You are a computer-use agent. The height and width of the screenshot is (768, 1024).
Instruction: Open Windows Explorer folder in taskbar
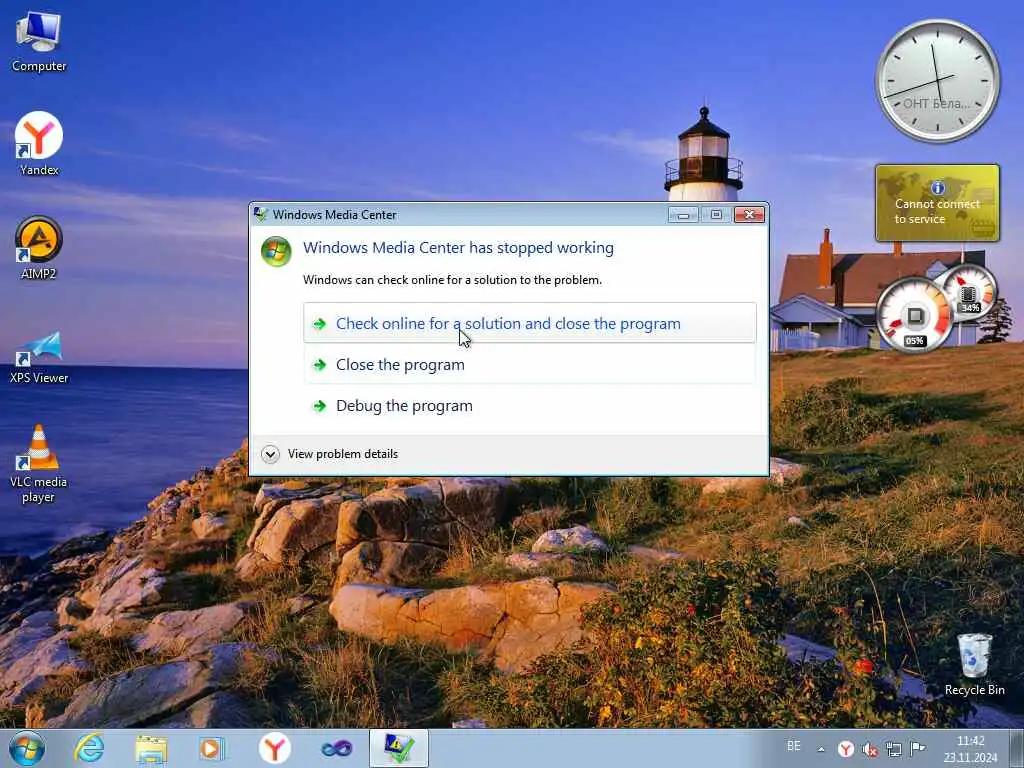(x=151, y=748)
